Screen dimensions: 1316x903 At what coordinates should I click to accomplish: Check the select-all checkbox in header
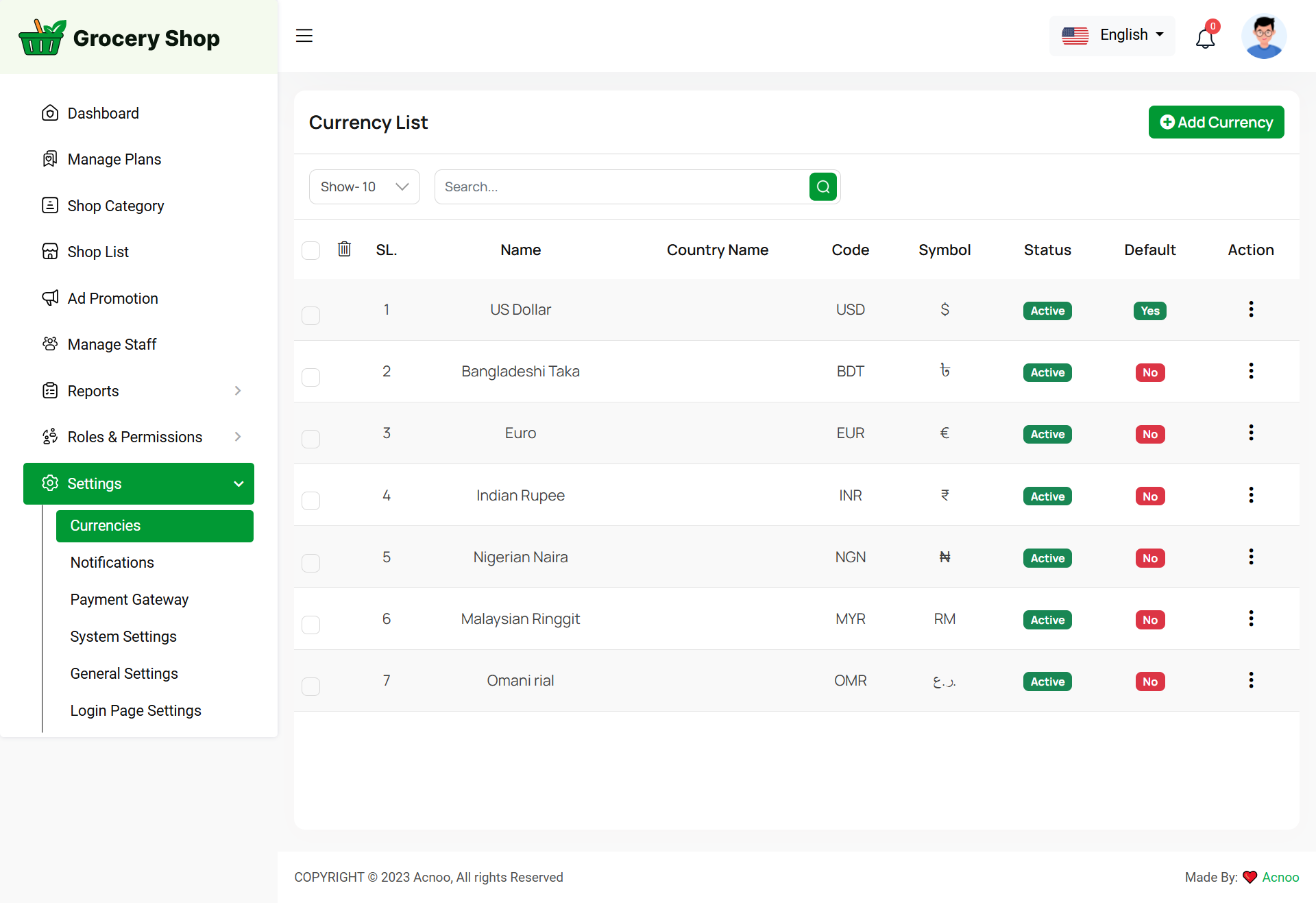(x=311, y=250)
